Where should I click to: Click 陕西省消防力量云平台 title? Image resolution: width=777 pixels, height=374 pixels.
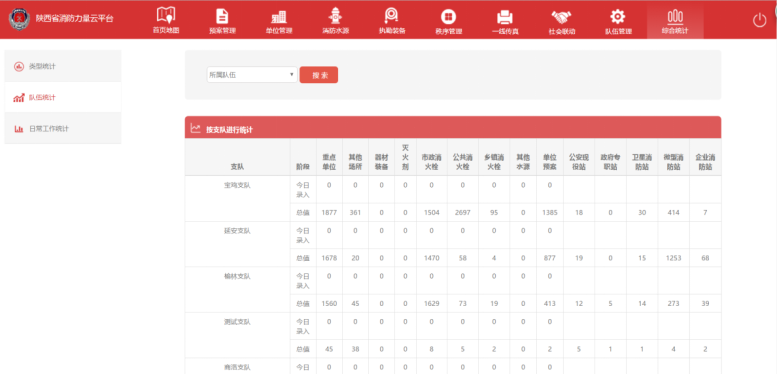pyautogui.click(x=74, y=19)
